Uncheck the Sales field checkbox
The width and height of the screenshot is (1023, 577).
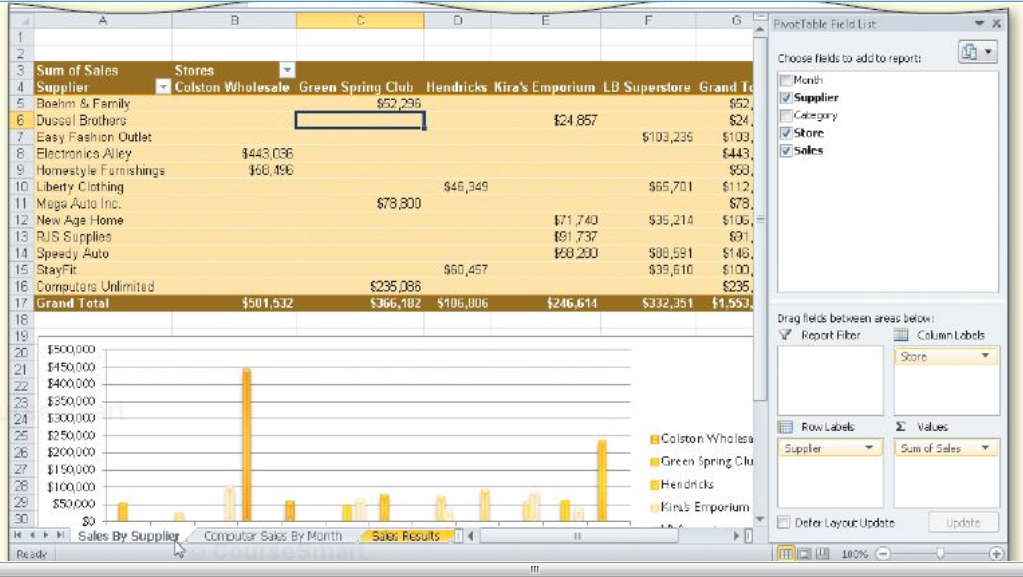tap(786, 151)
